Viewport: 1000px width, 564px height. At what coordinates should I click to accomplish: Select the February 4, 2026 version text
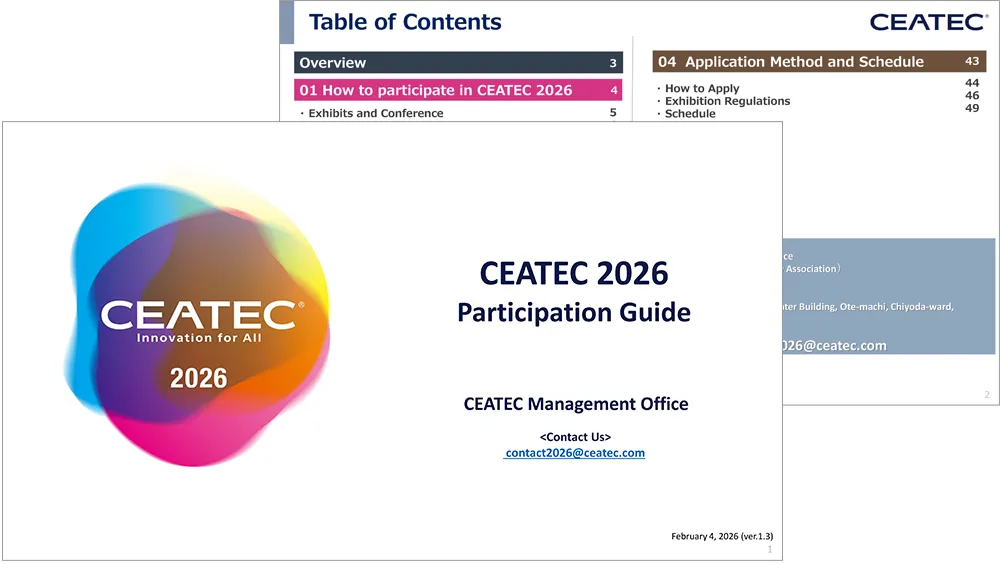pyautogui.click(x=721, y=536)
